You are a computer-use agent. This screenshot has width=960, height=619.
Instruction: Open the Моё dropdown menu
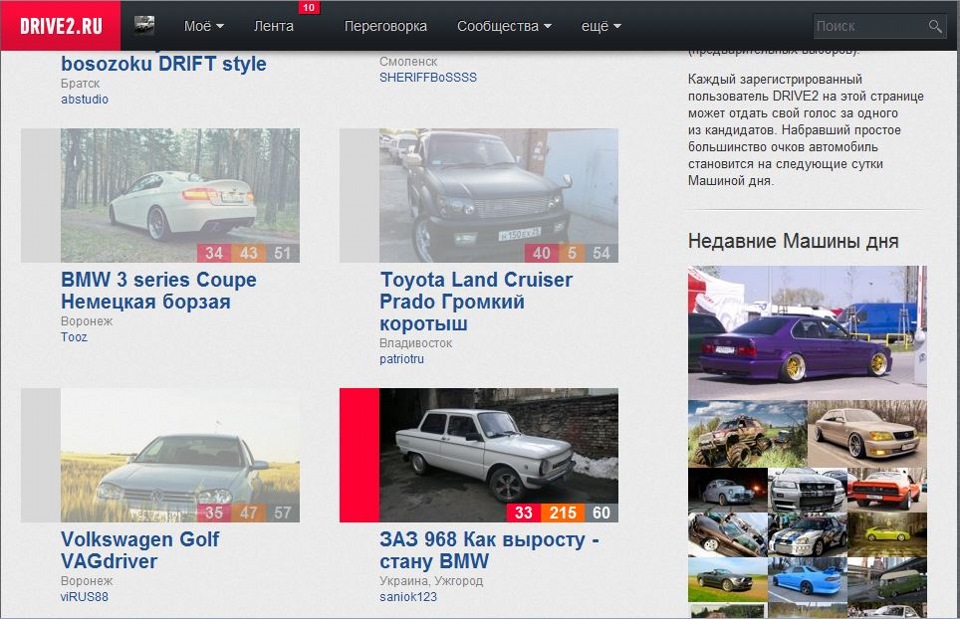(204, 26)
